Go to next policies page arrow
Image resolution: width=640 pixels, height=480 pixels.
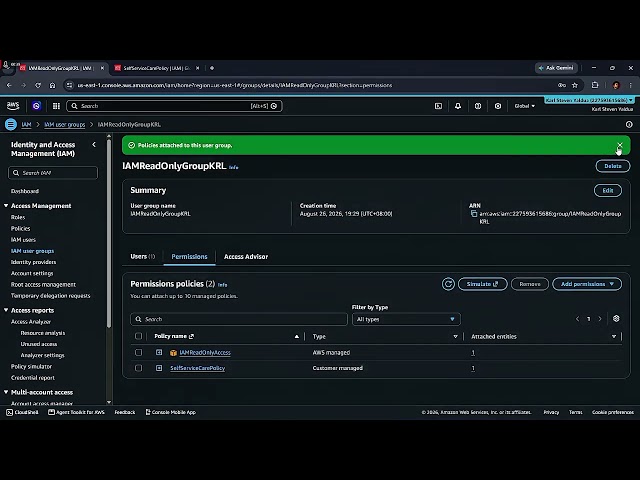pos(600,319)
